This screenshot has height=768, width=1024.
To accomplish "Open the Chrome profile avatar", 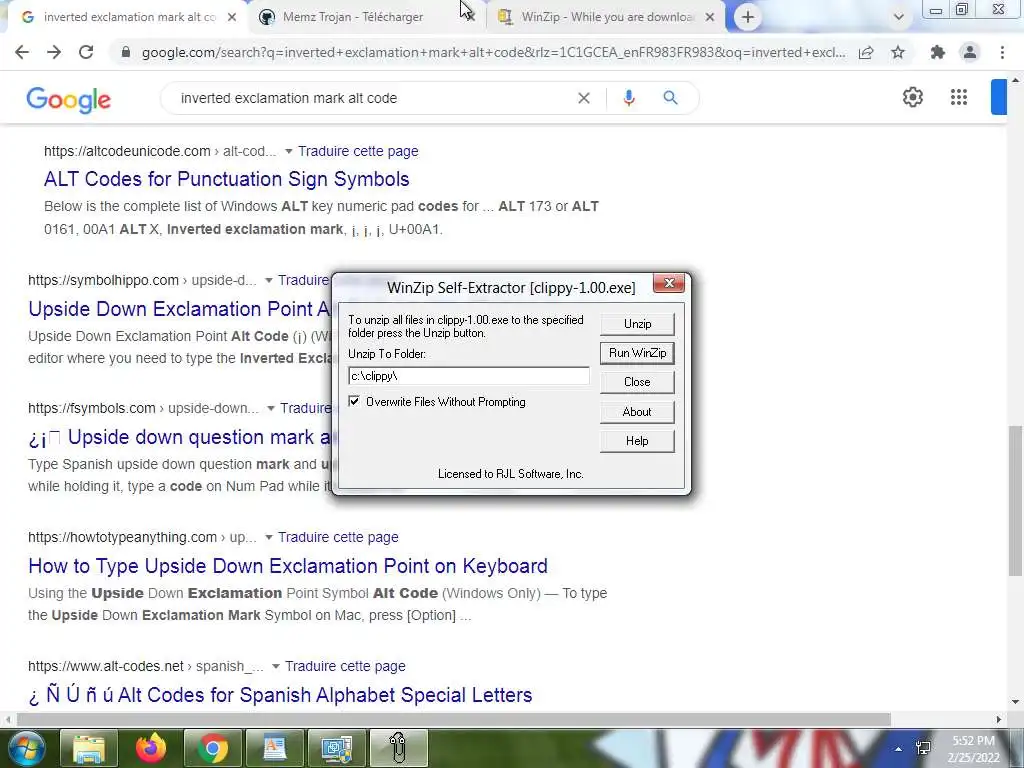I will (970, 52).
